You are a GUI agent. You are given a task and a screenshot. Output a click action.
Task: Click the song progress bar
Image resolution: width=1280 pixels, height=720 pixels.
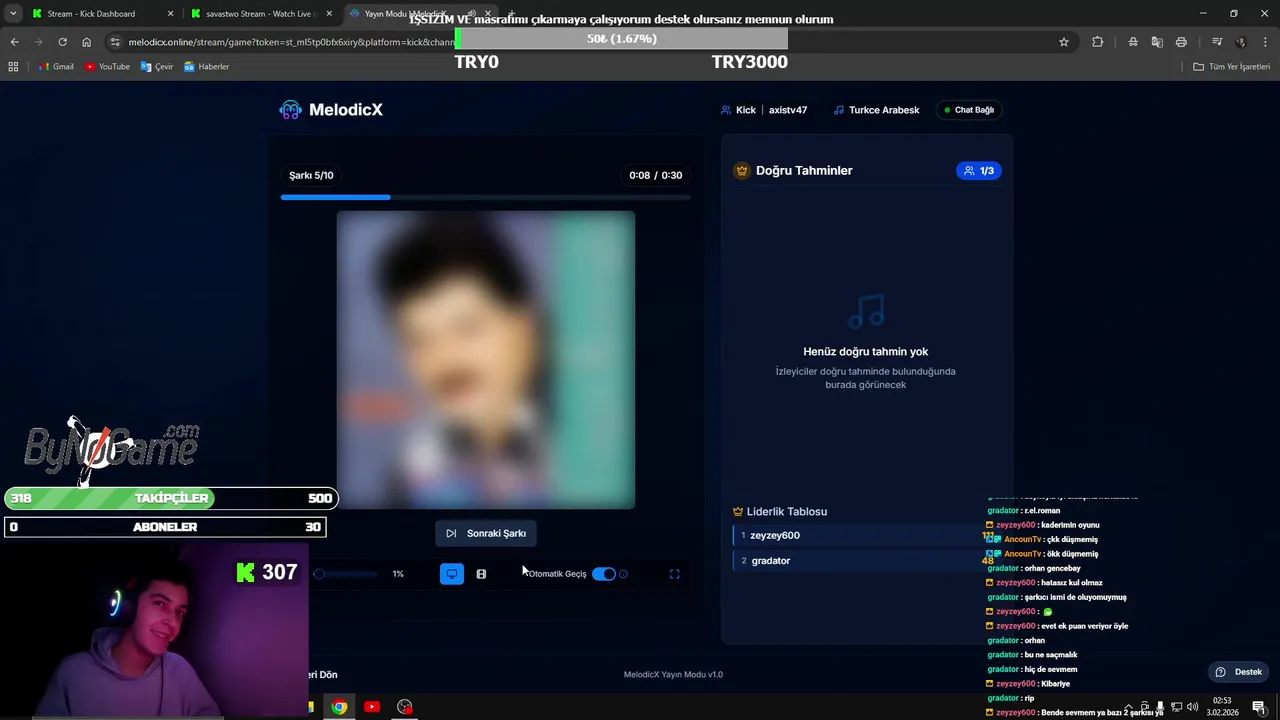(x=486, y=197)
